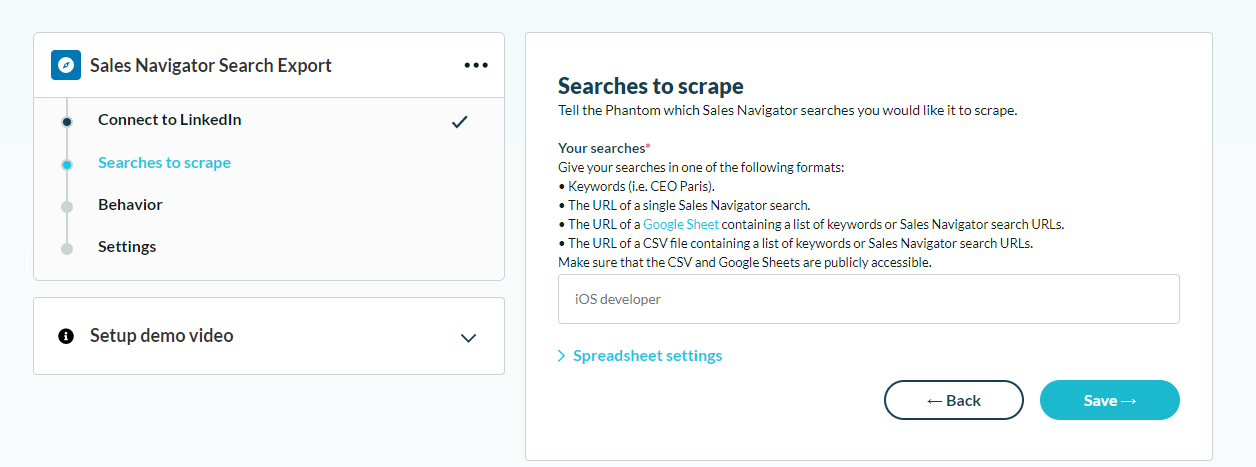Click the single Sales Navigator search bullet
The image size is (1256, 467).
(x=684, y=205)
